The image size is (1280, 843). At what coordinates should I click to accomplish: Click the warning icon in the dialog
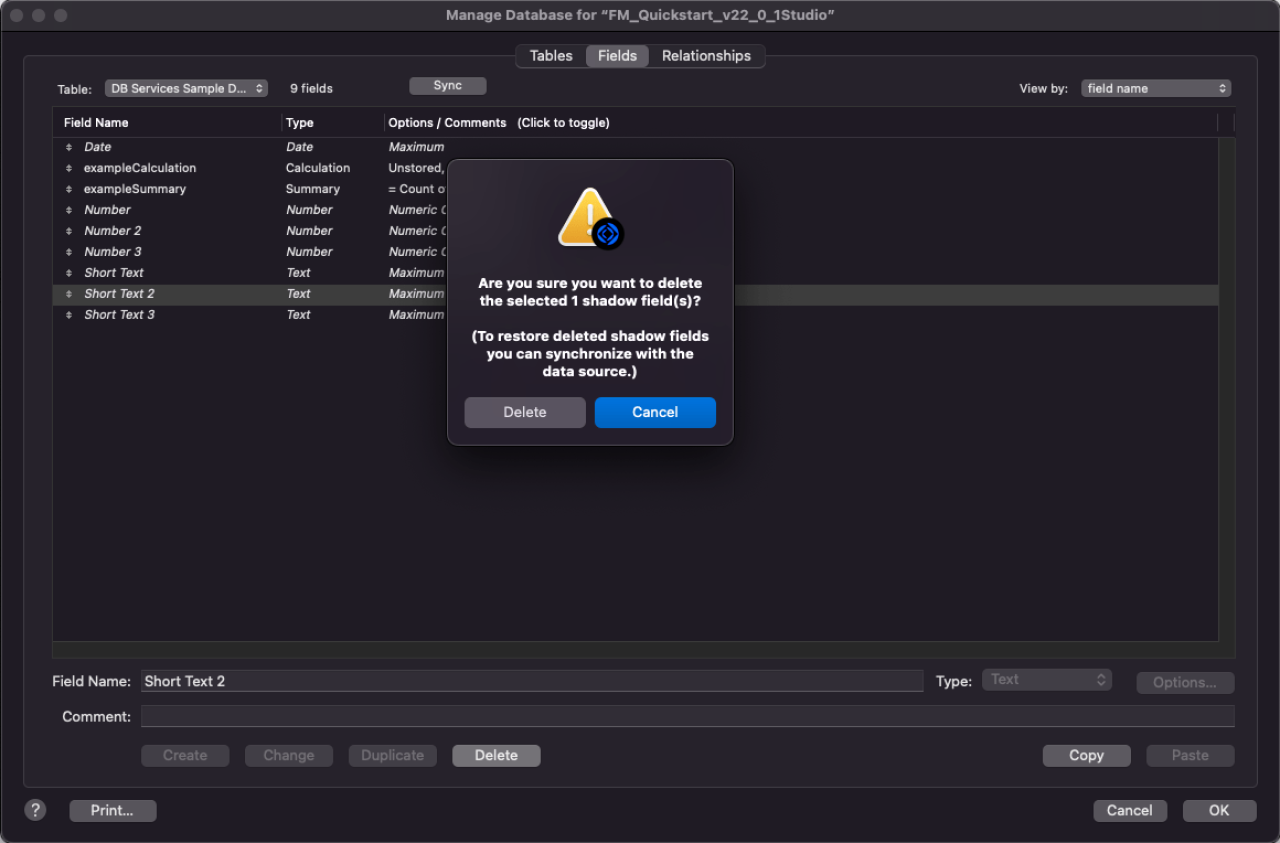click(x=590, y=218)
